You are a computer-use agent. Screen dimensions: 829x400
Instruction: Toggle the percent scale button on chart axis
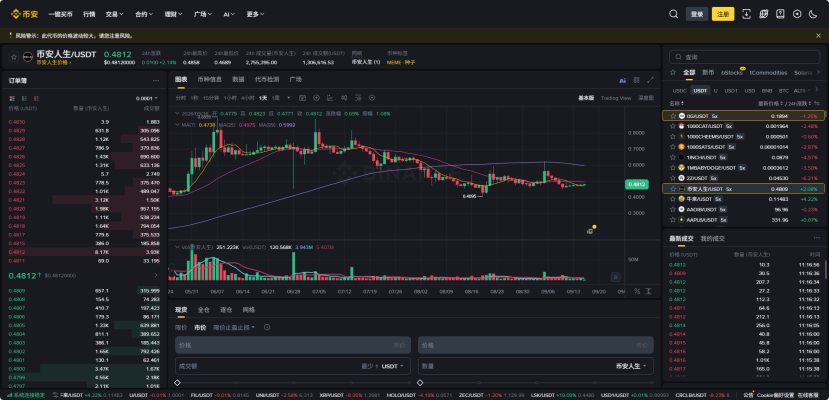pos(637,291)
